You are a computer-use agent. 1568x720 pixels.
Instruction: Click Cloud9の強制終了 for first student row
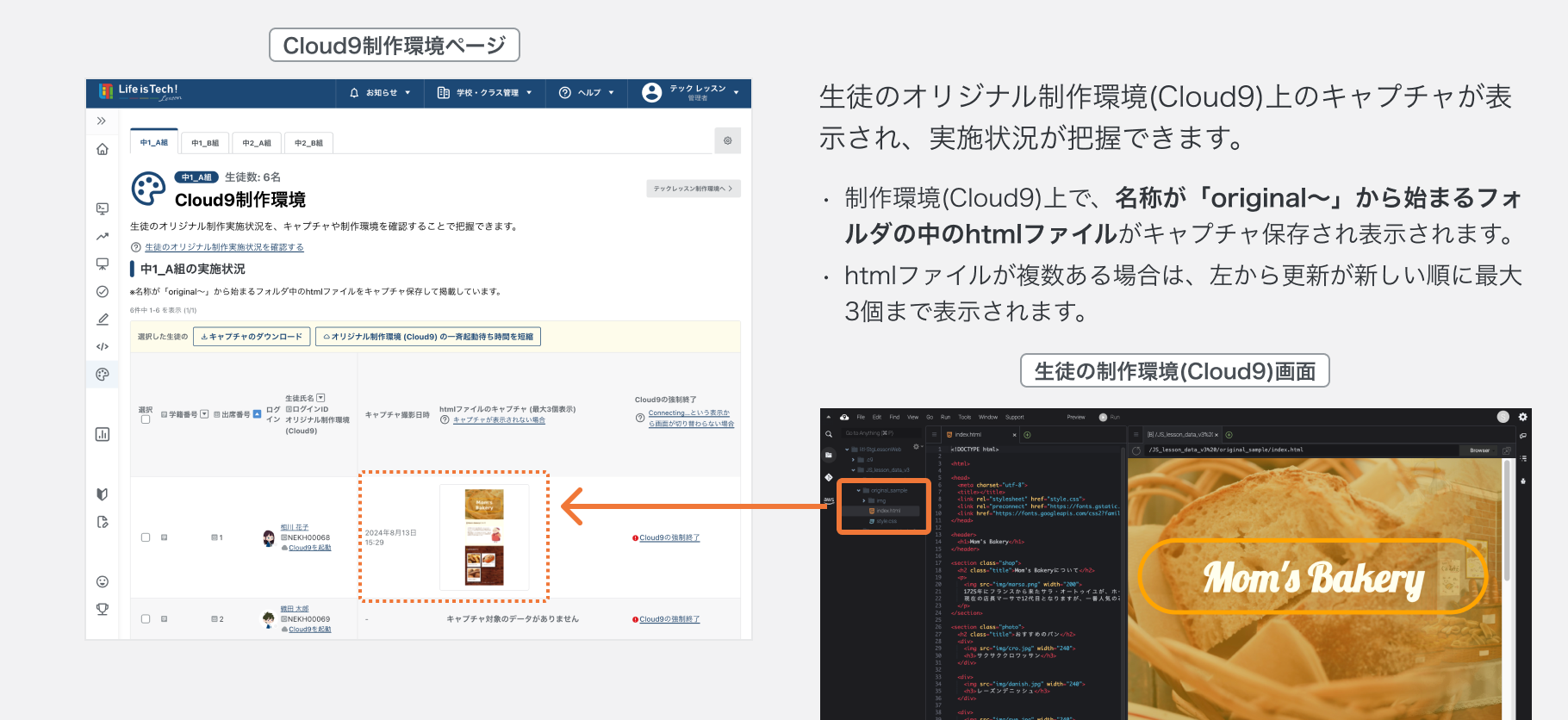pyautogui.click(x=669, y=537)
